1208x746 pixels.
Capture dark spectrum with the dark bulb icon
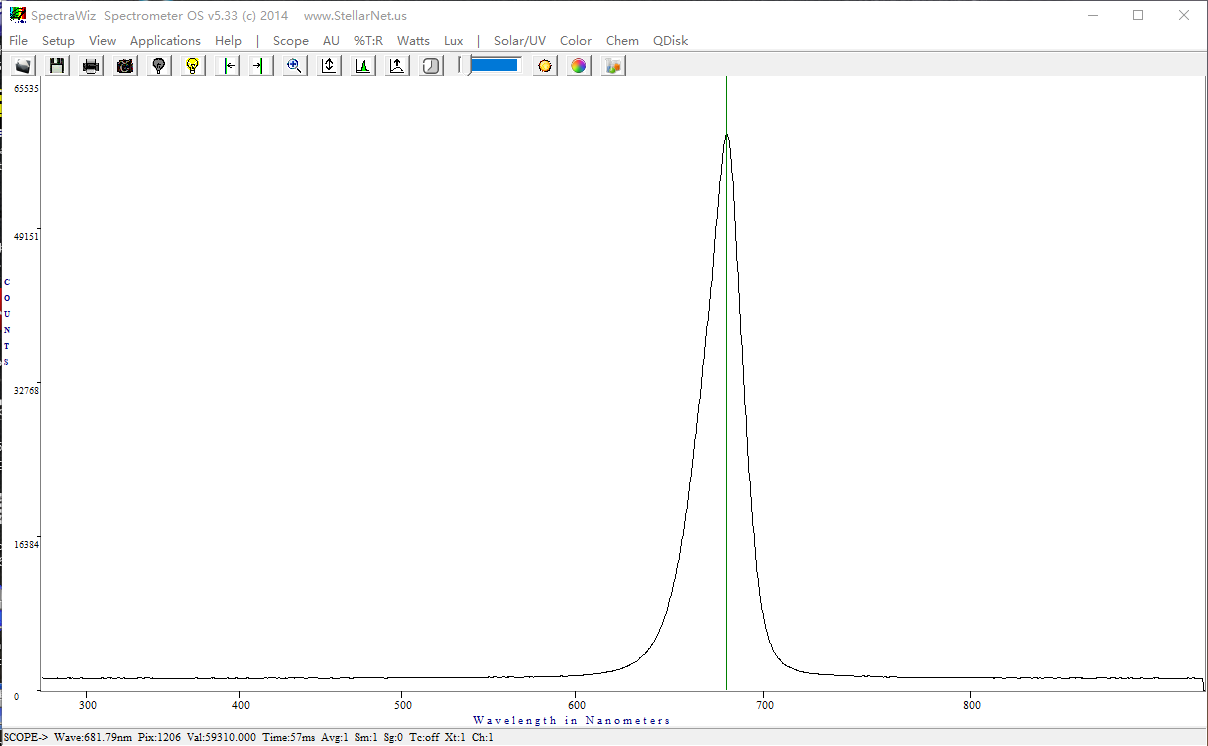coord(159,66)
